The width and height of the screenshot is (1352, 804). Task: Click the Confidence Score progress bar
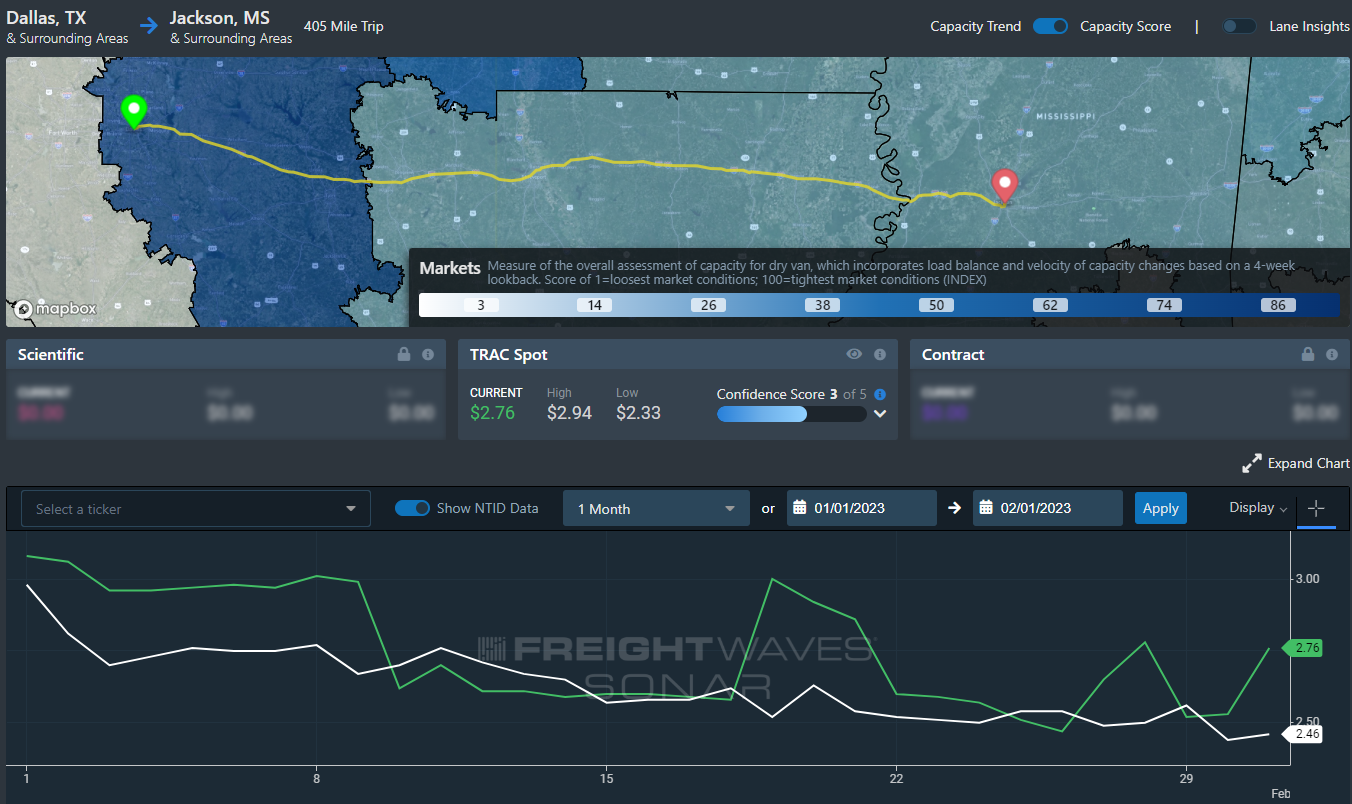(x=792, y=414)
